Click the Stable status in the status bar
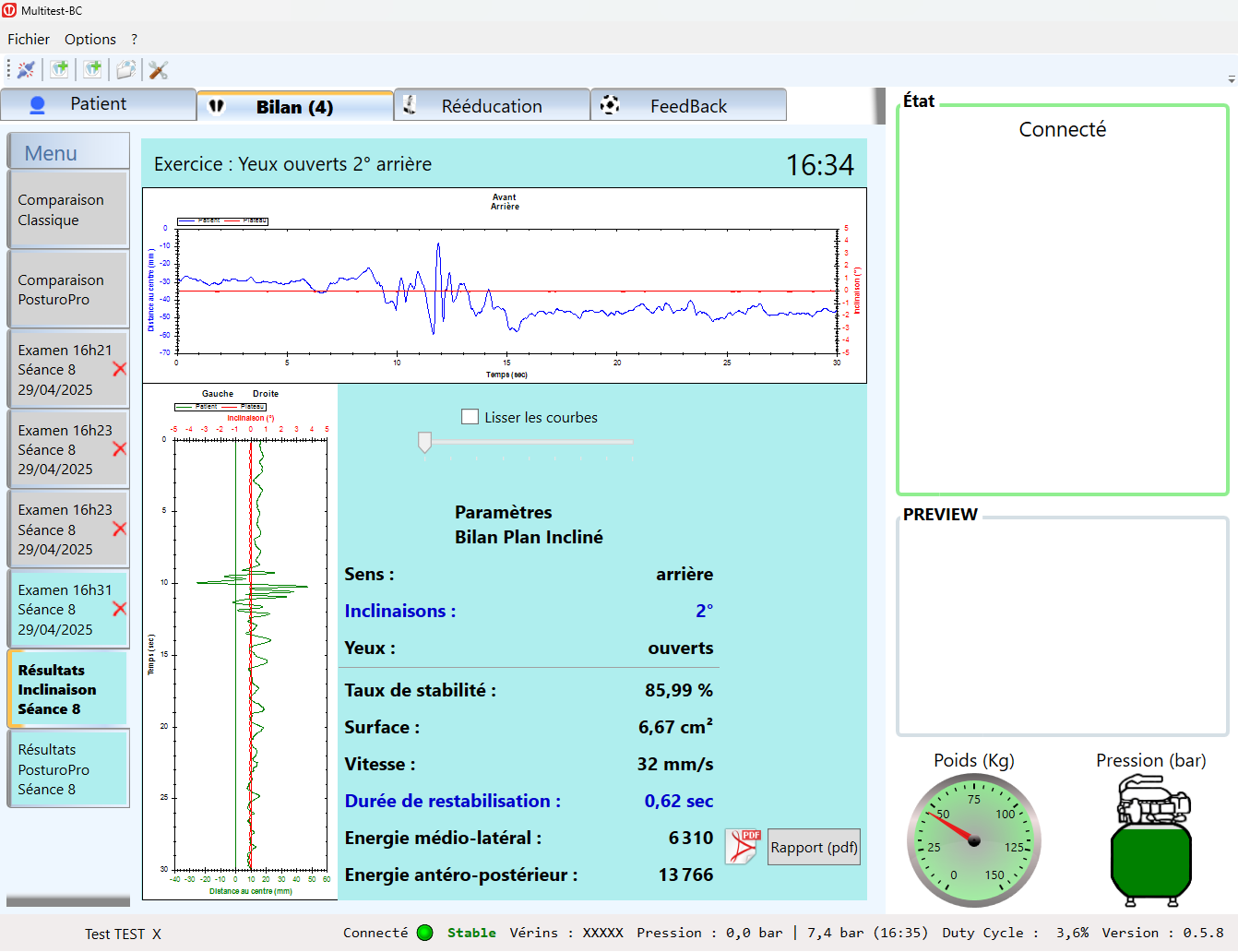1238x952 pixels. coord(471,933)
